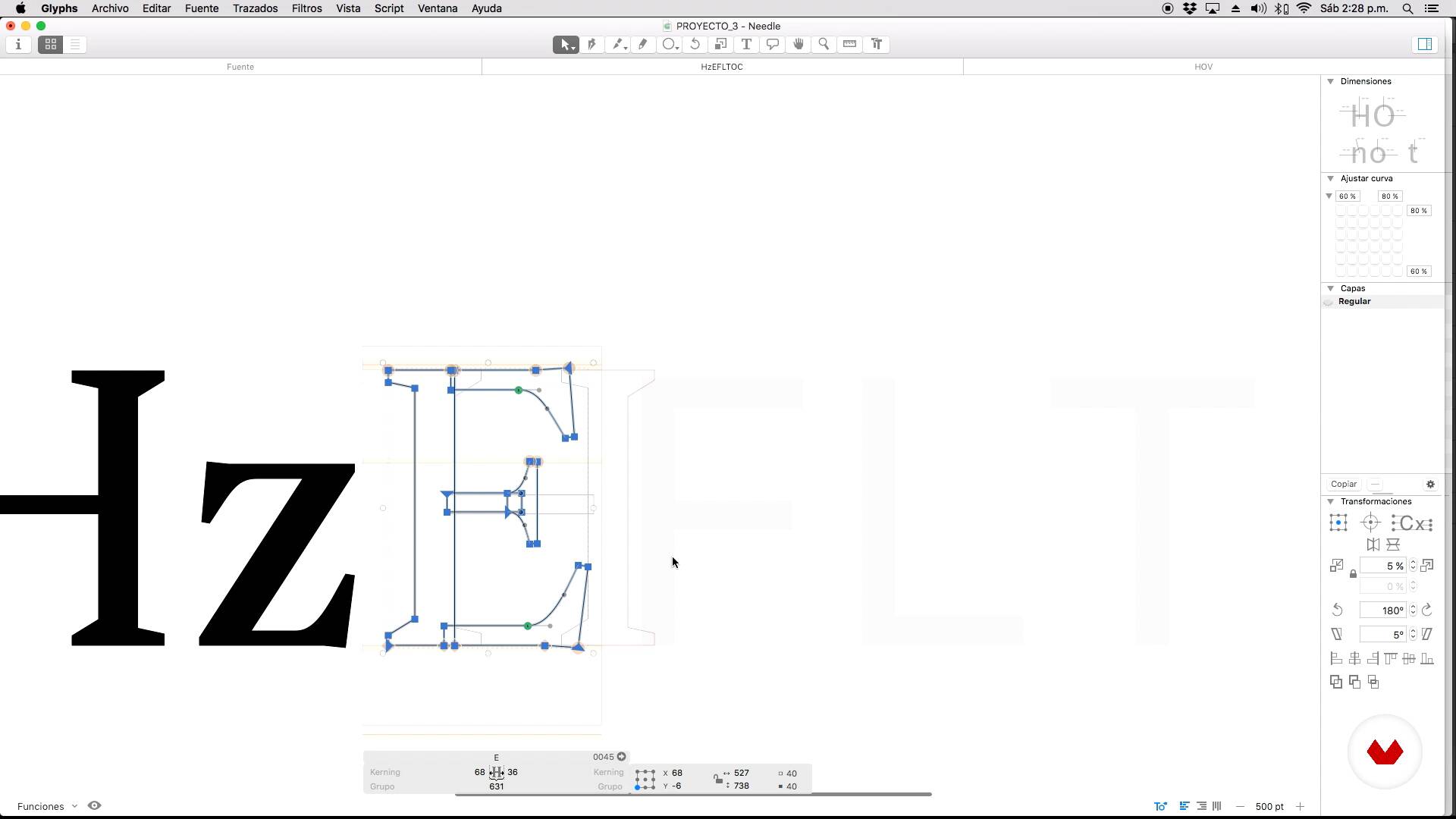This screenshot has height=819, width=1456.
Task: Open the Script menu
Action: (389, 8)
